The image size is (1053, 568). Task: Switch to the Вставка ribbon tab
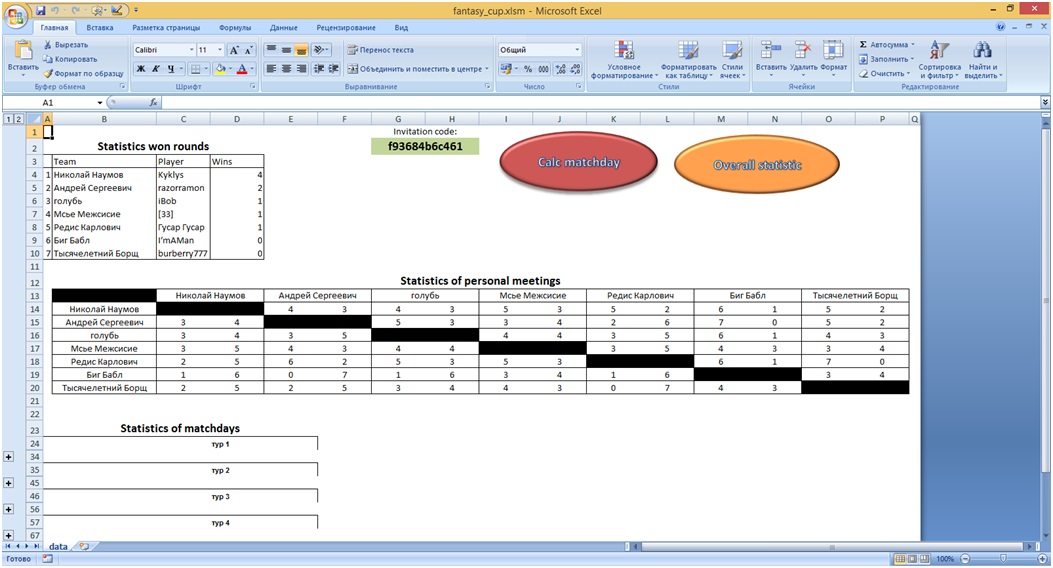coord(99,28)
